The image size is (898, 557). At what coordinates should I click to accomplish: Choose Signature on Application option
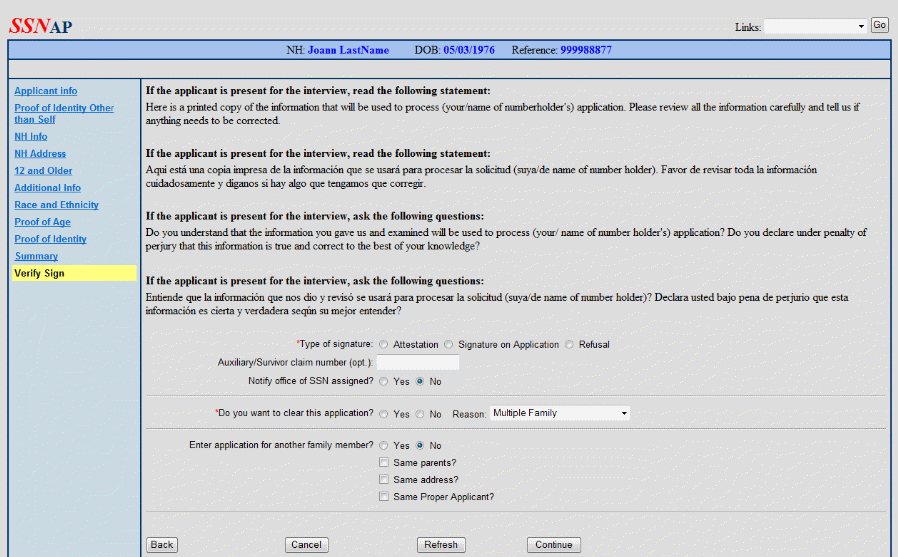tap(448, 345)
